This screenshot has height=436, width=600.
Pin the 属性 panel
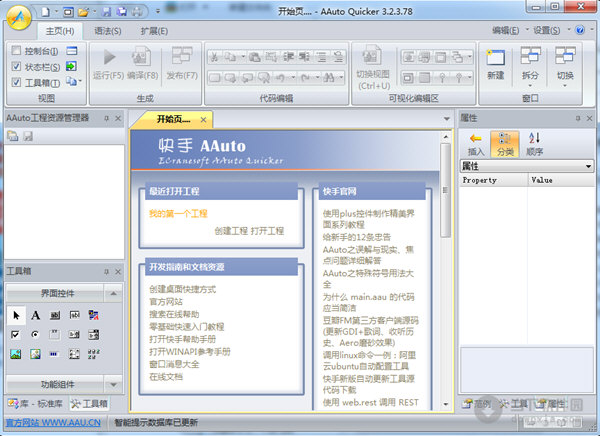tap(578, 118)
